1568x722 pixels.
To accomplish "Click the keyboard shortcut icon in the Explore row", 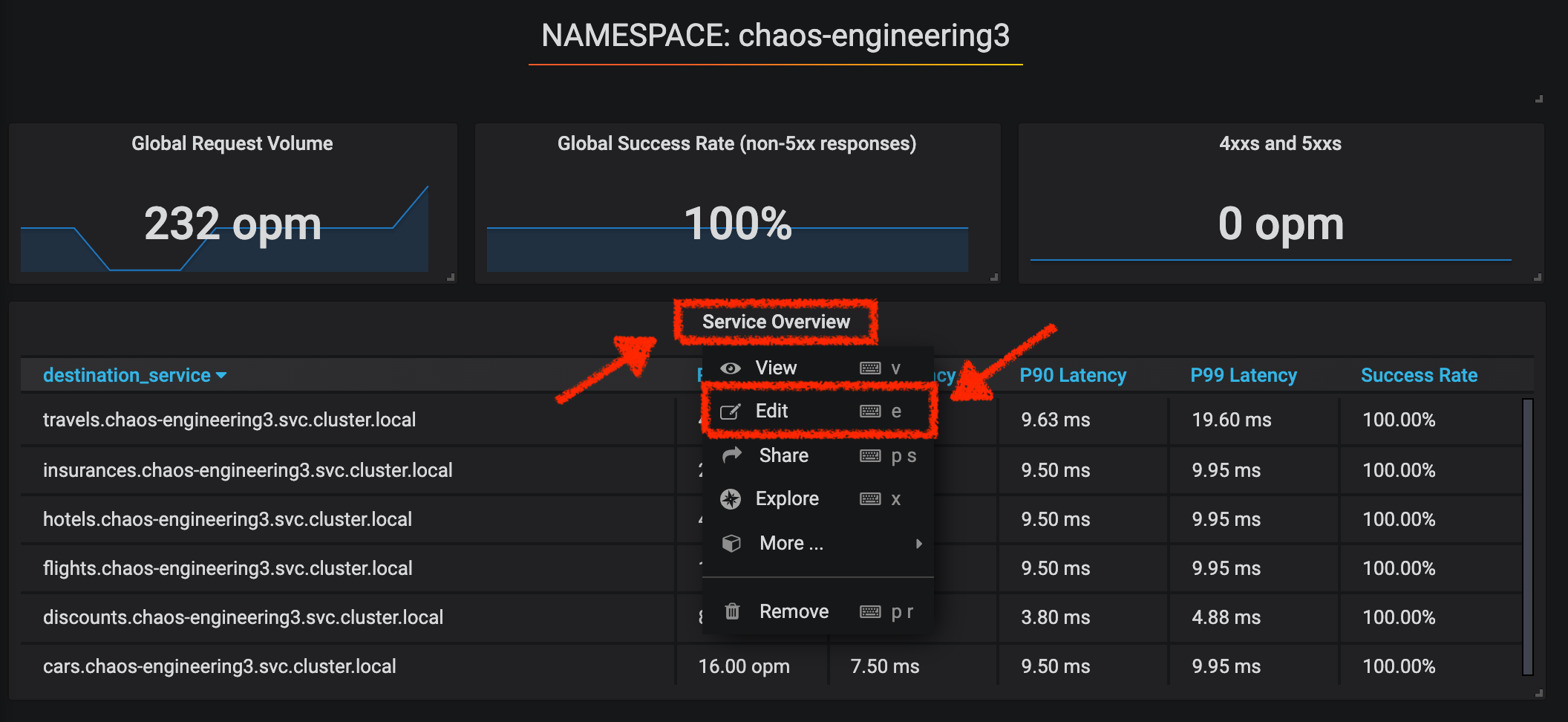I will tap(870, 499).
